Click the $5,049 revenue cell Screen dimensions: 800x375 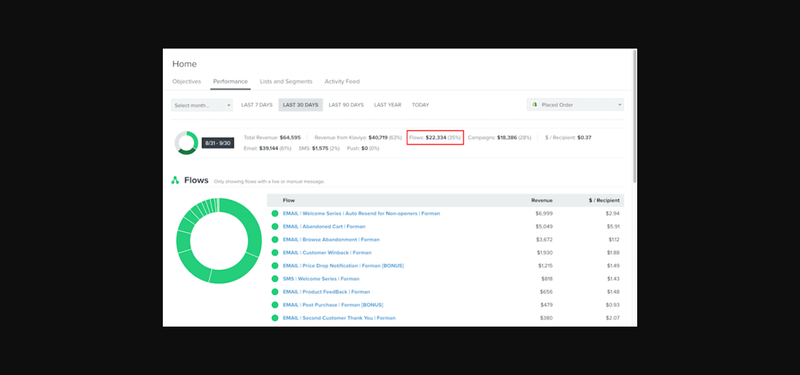[x=544, y=227]
